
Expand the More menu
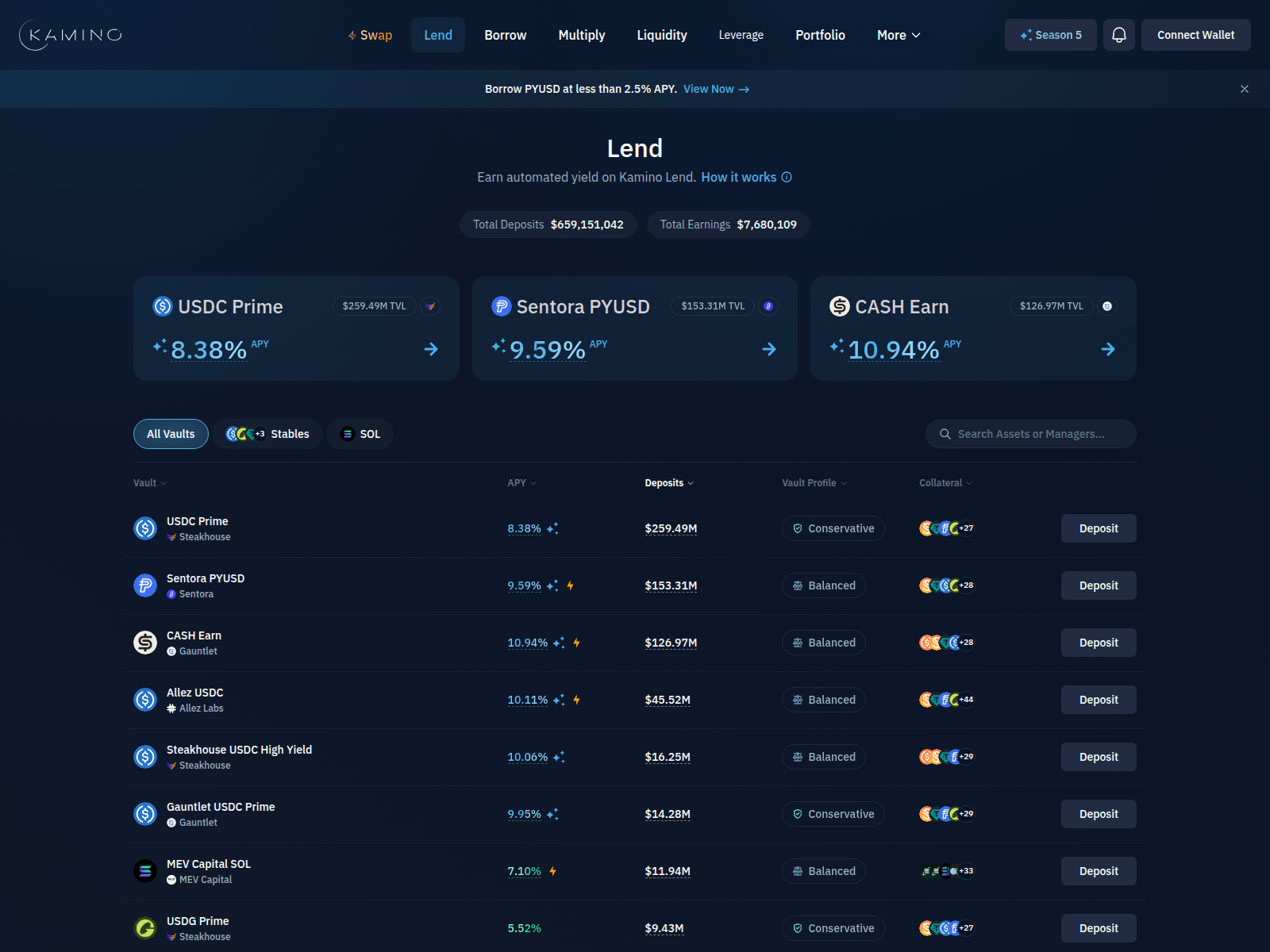(x=899, y=35)
